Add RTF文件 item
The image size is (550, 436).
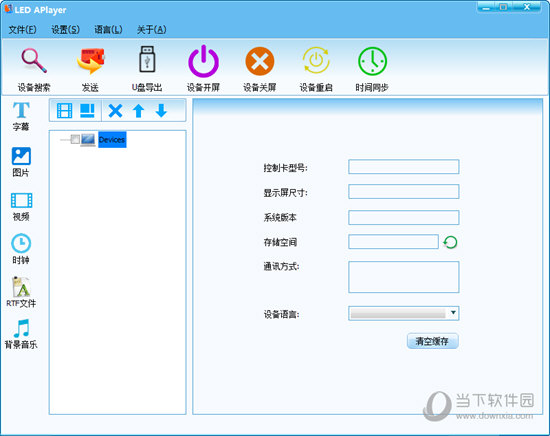21,292
